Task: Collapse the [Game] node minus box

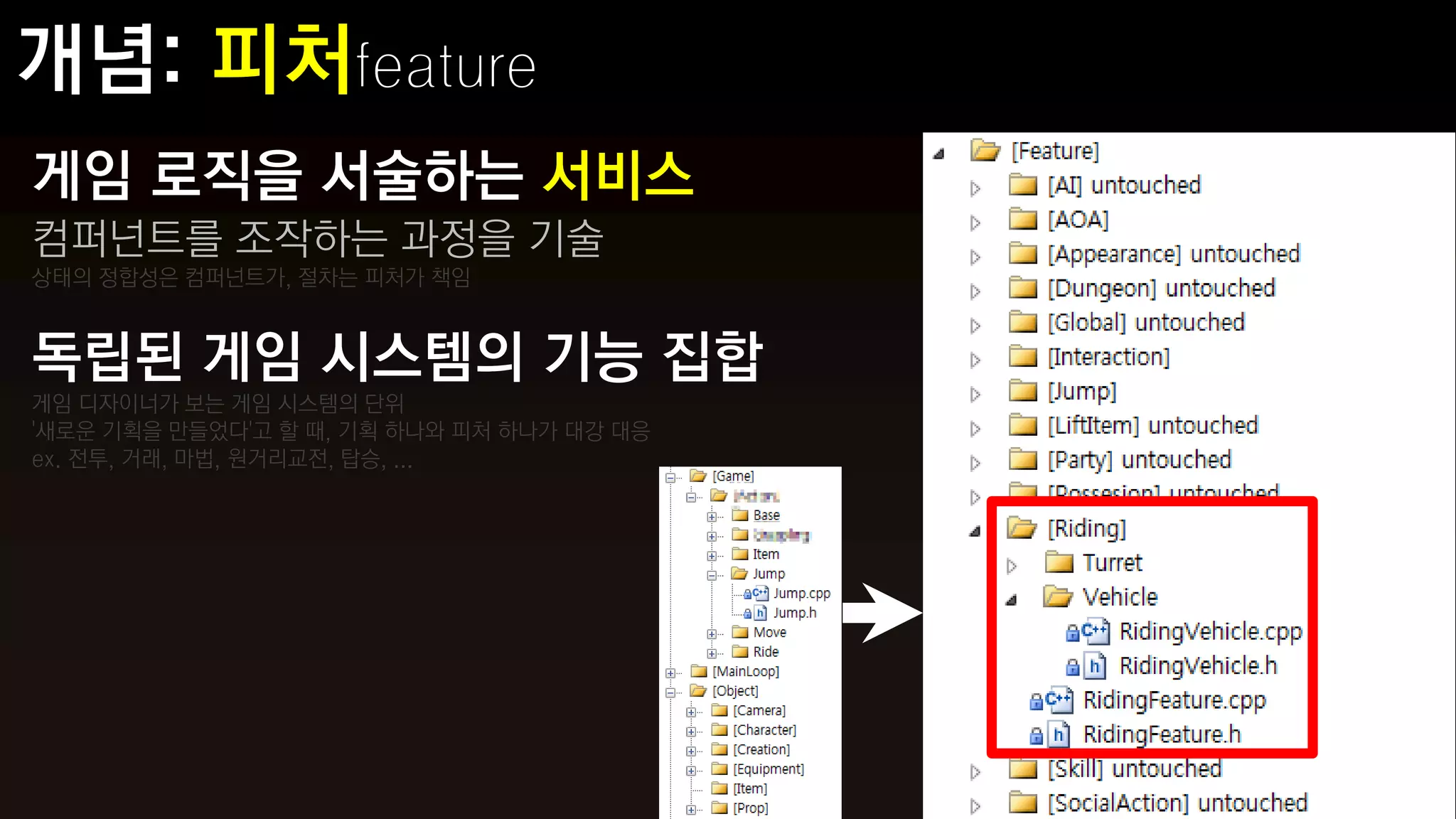Action: 670,478
